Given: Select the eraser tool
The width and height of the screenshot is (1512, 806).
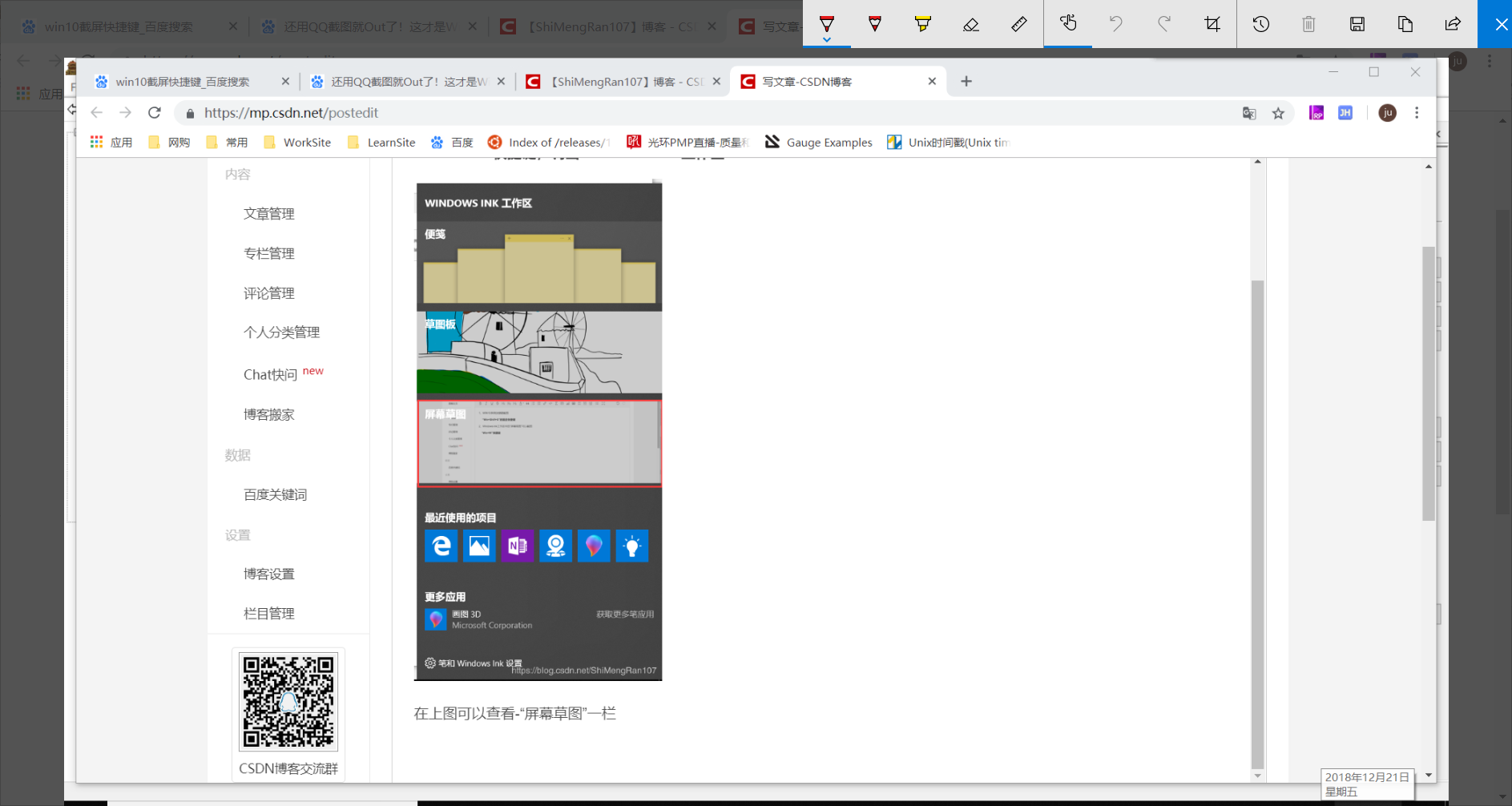Looking at the screenshot, I should (x=971, y=23).
